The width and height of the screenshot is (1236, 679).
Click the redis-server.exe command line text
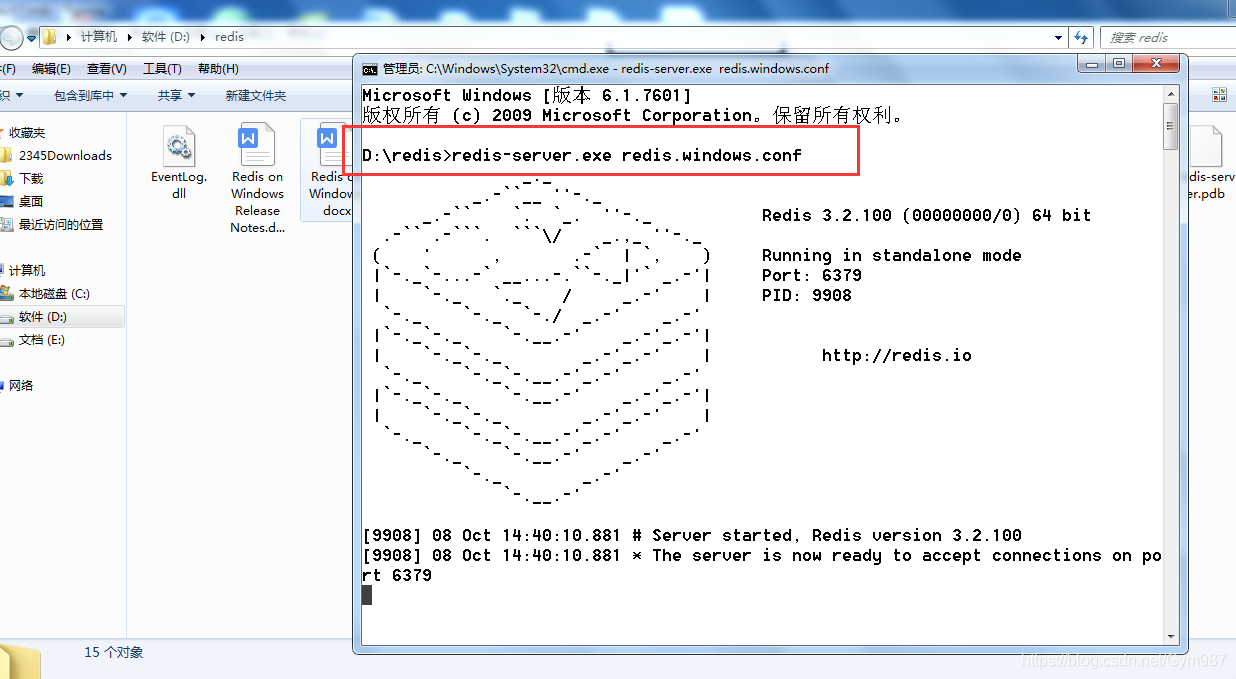coord(626,155)
